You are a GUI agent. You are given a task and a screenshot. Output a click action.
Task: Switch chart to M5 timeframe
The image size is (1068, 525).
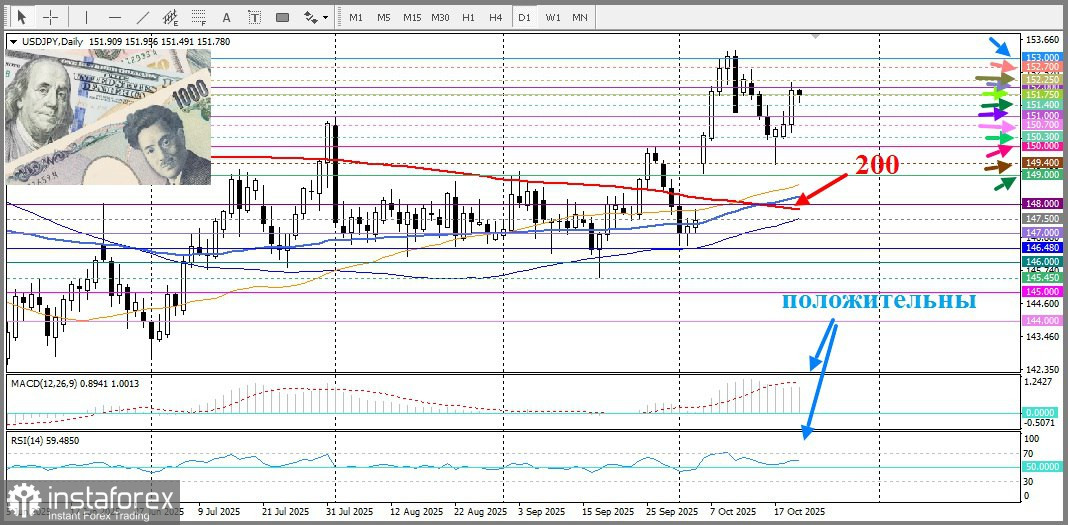click(383, 17)
